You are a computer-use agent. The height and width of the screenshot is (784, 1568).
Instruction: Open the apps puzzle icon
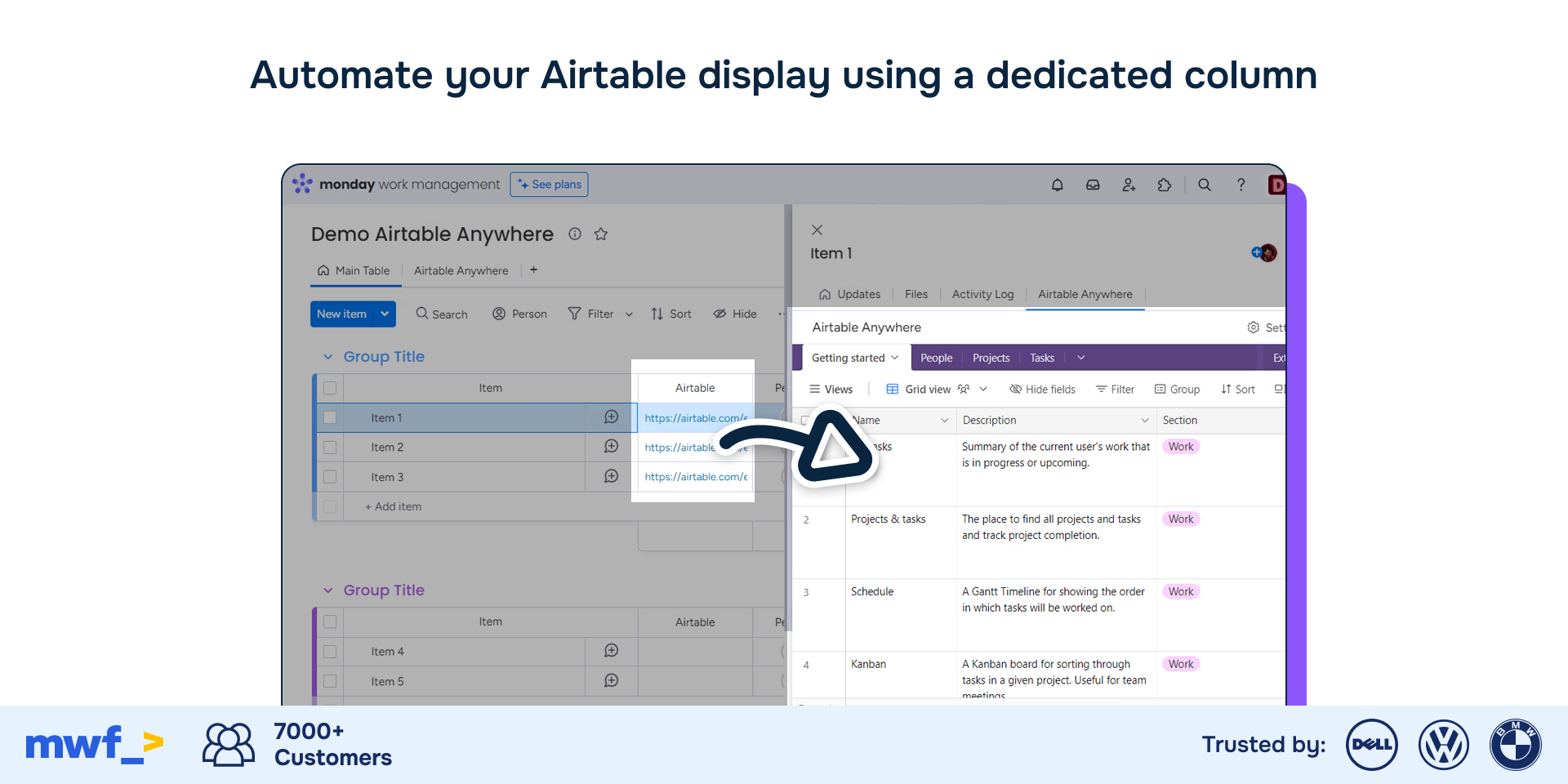pyautogui.click(x=1165, y=185)
